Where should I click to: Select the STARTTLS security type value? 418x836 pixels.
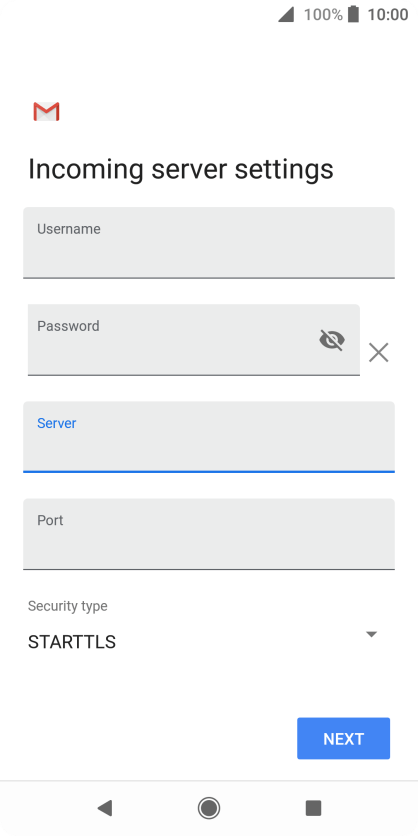72,642
